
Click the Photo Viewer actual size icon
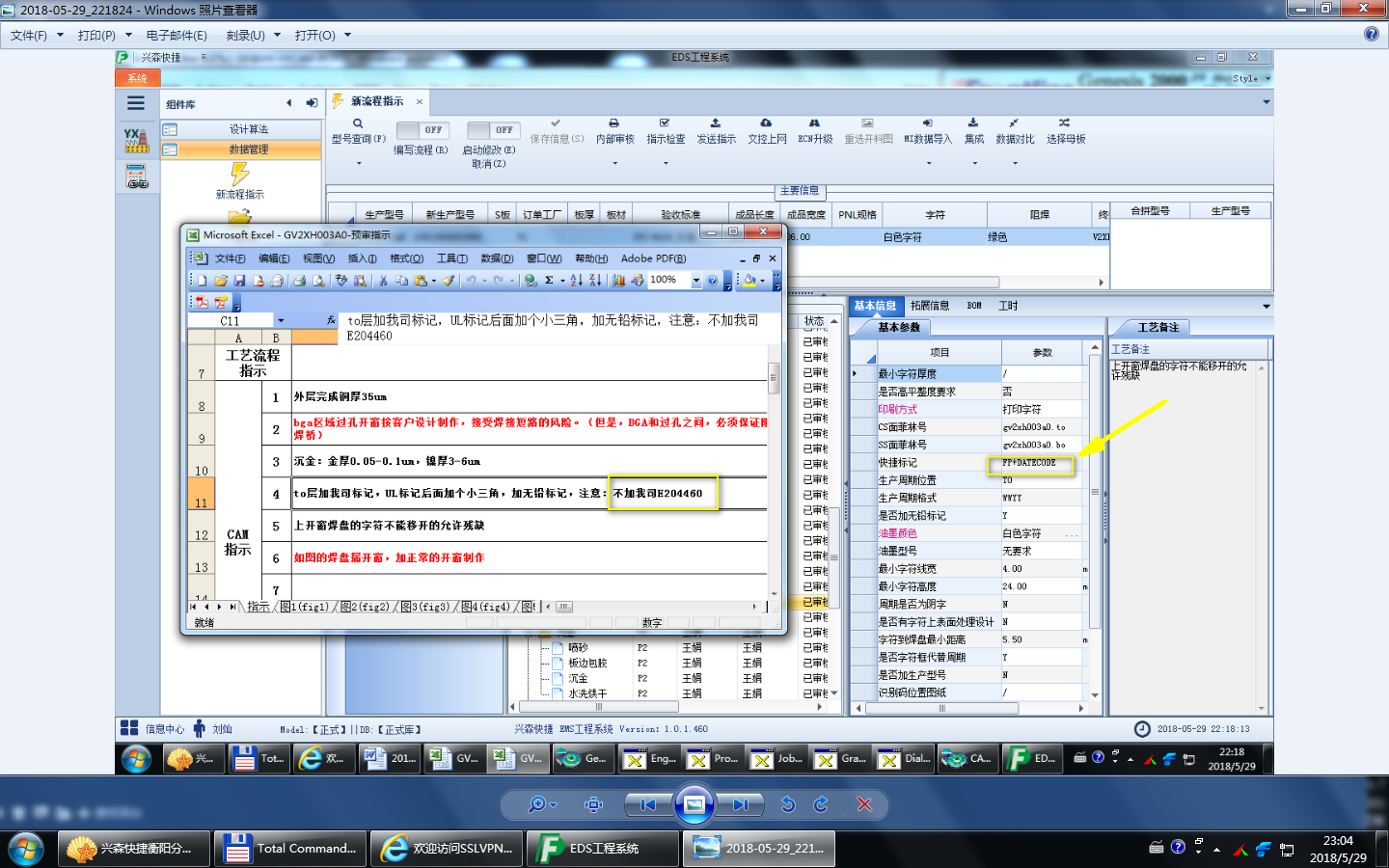click(x=594, y=804)
